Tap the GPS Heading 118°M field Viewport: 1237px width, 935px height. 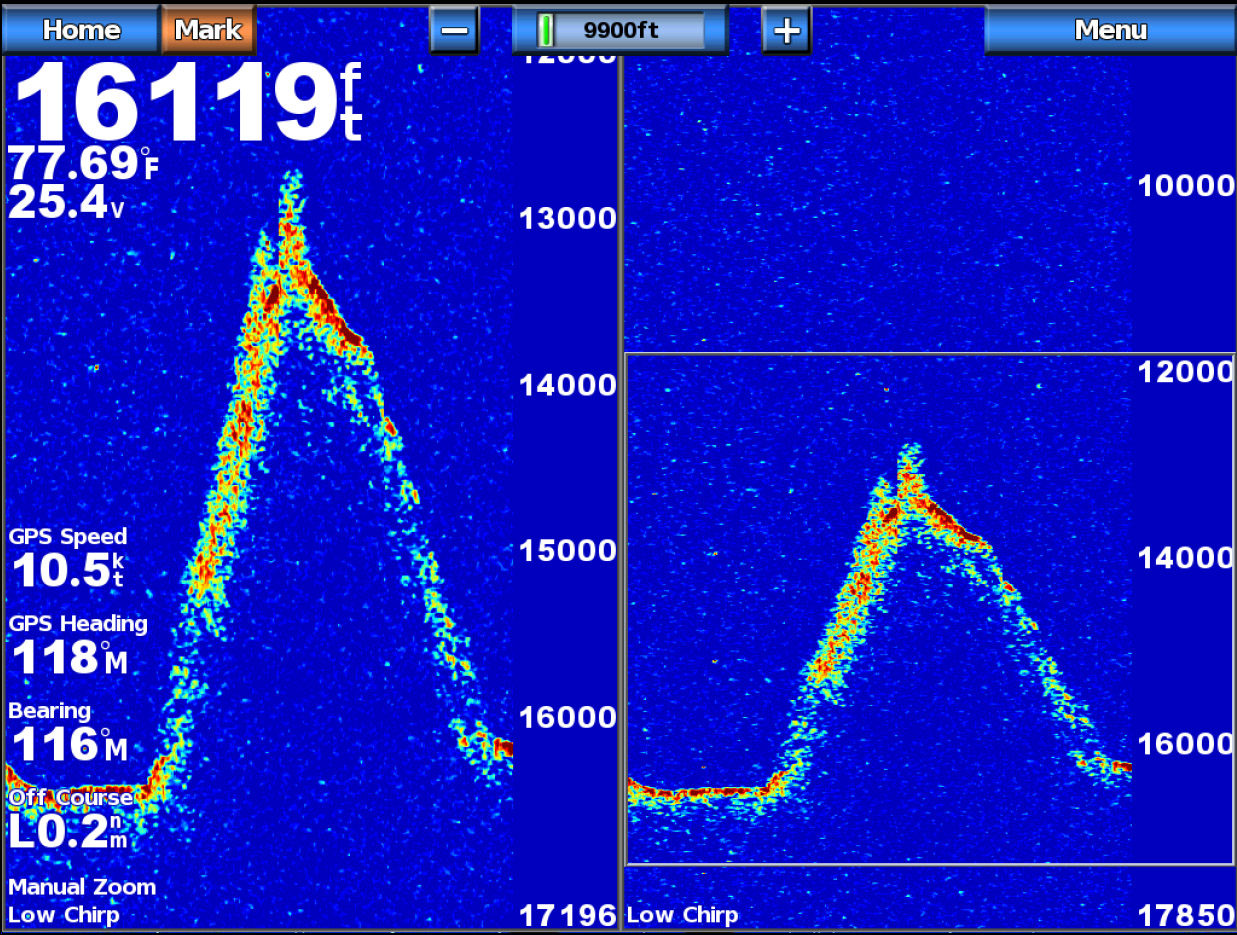click(x=78, y=645)
